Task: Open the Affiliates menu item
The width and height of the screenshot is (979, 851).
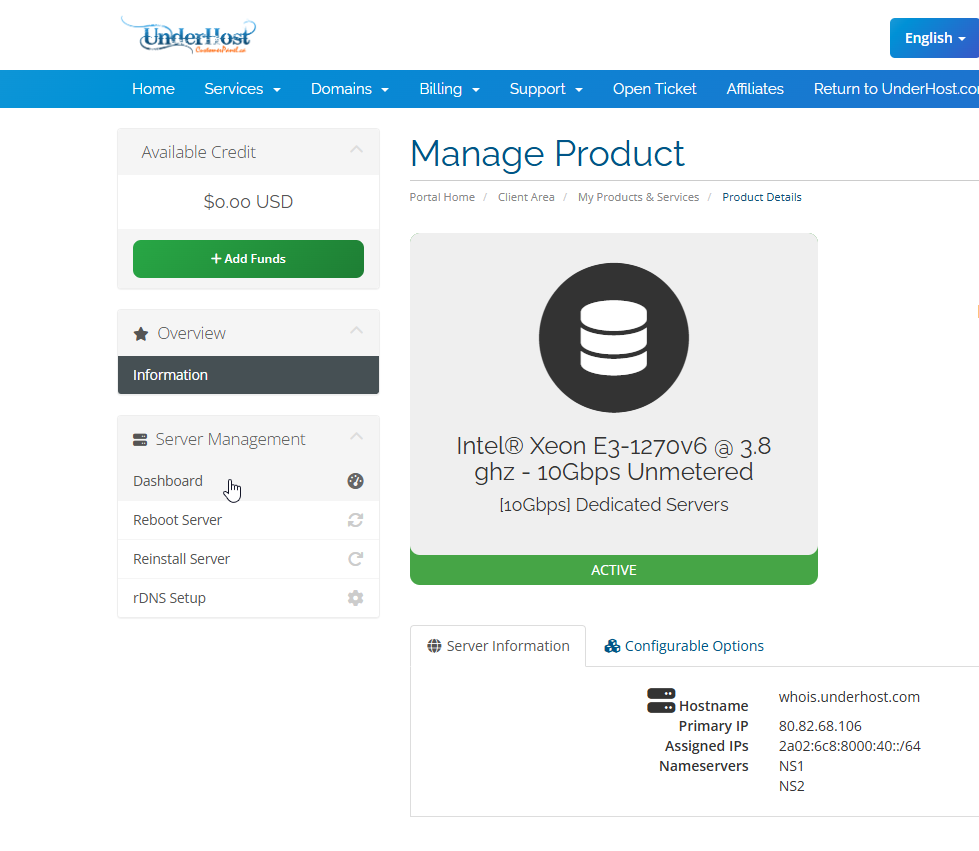Action: (755, 89)
